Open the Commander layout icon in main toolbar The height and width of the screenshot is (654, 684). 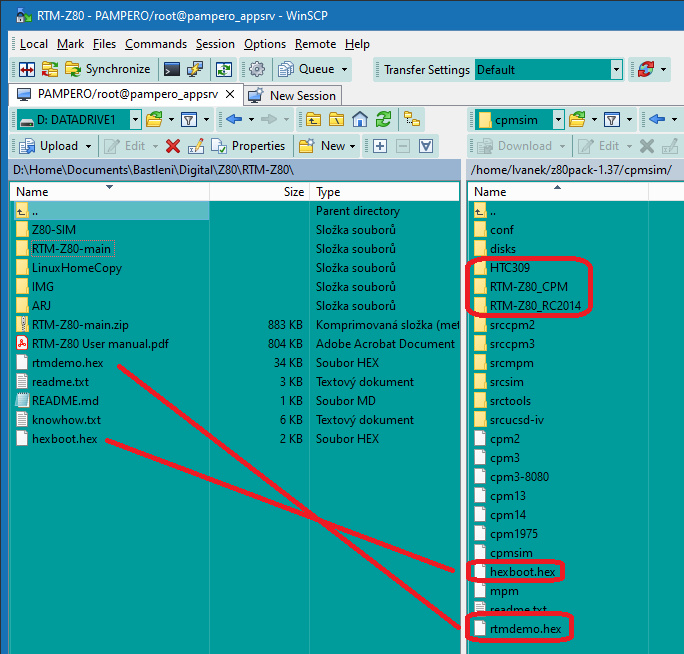coord(27,69)
